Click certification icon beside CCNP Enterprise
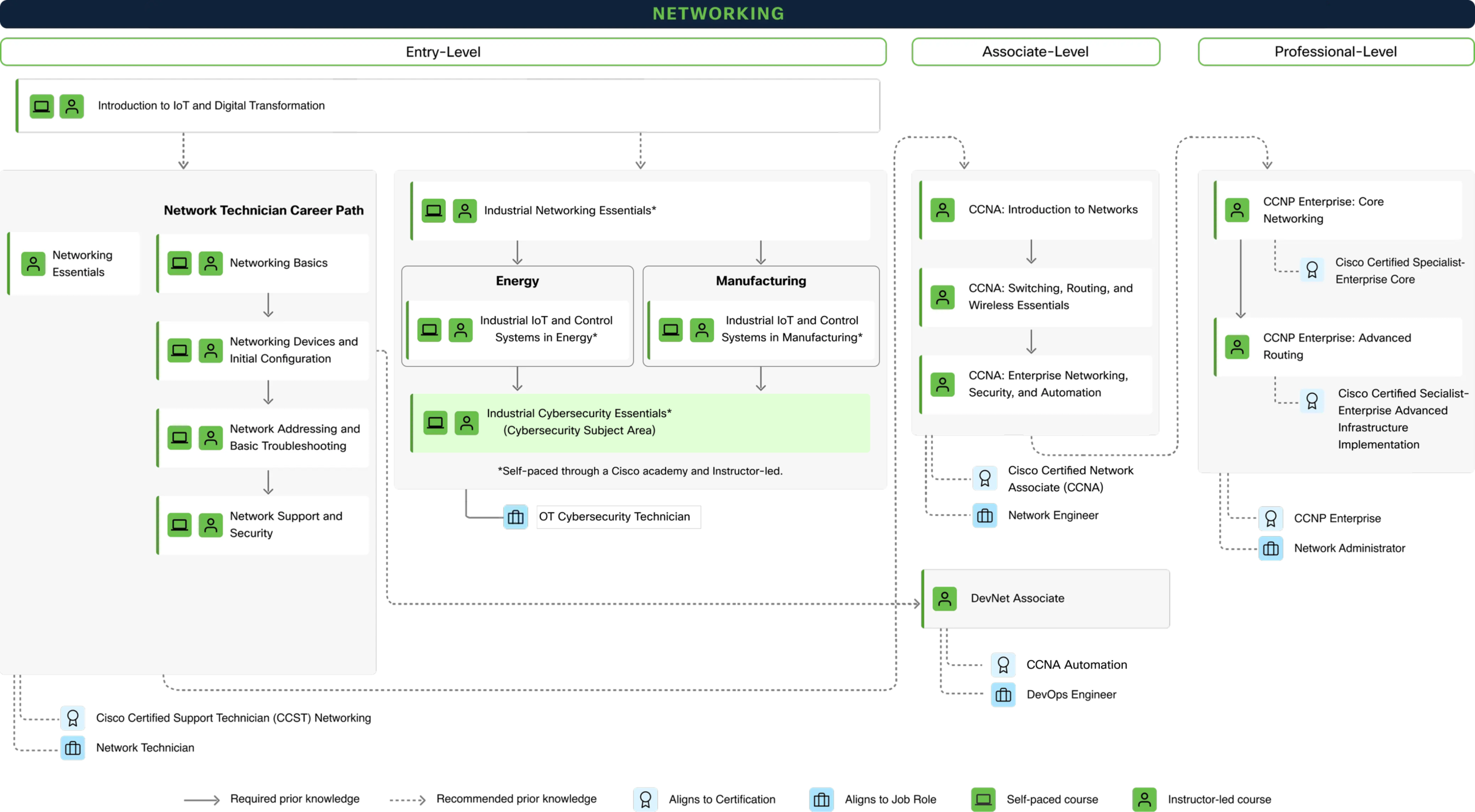The height and width of the screenshot is (812, 1475). click(1270, 518)
